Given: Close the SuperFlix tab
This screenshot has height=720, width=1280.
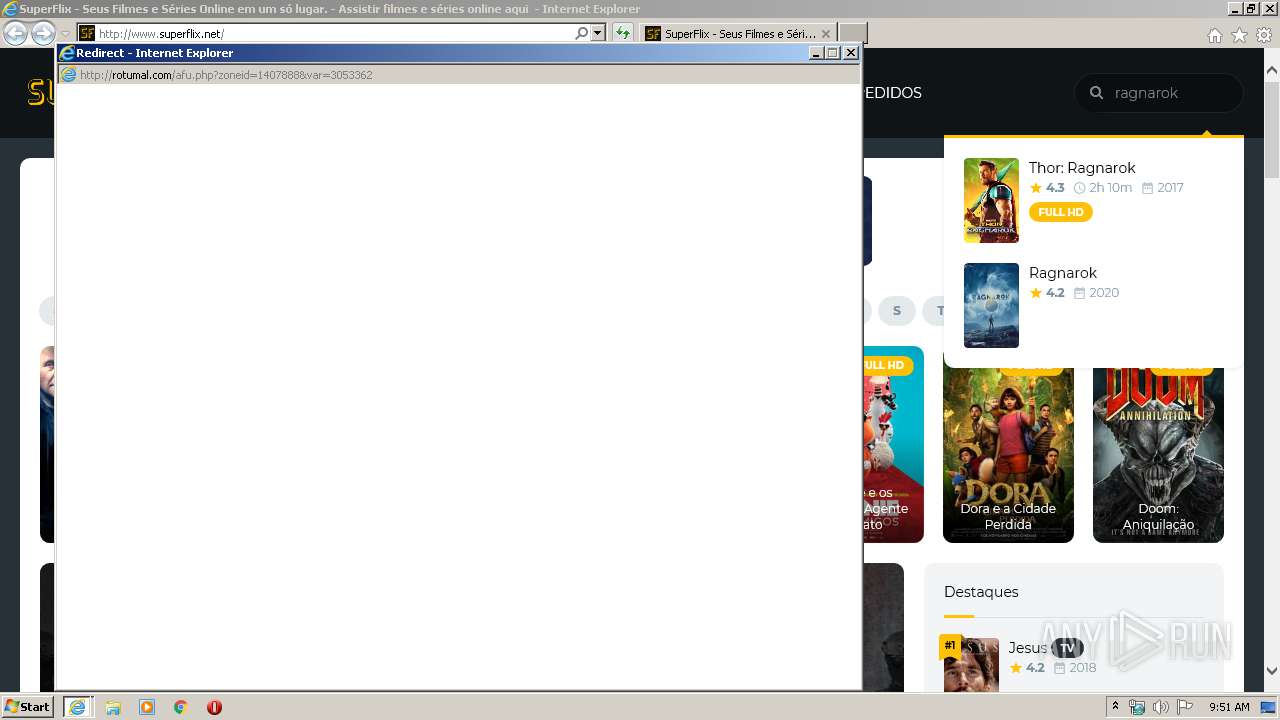Looking at the screenshot, I should tap(826, 33).
